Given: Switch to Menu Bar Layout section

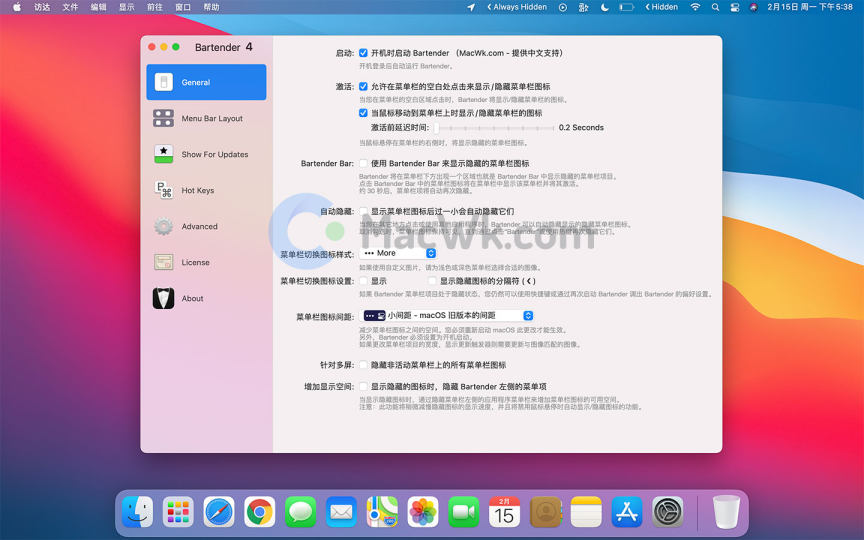Looking at the screenshot, I should [206, 118].
